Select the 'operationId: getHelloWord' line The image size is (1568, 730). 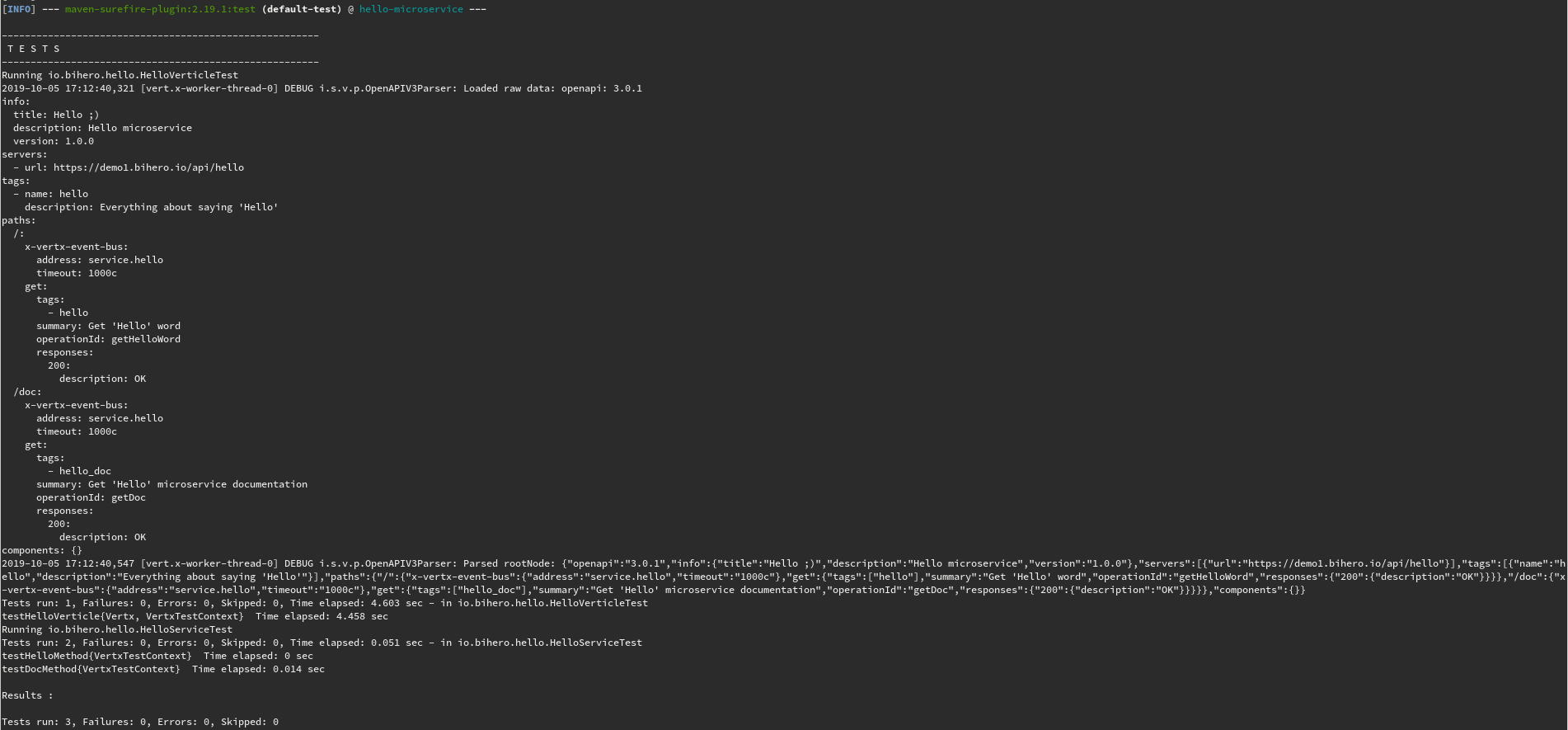[x=108, y=339]
